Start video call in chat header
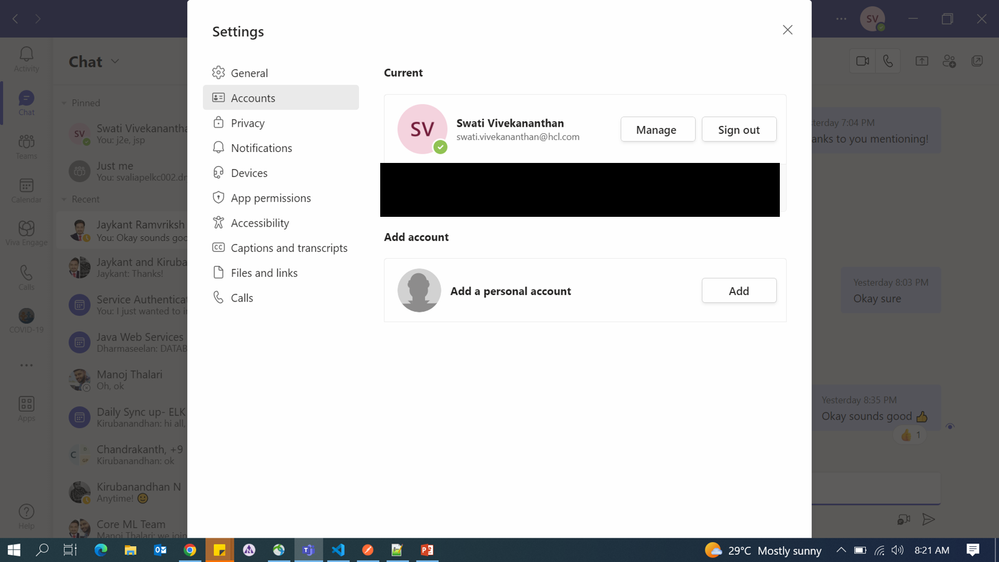 tap(863, 61)
